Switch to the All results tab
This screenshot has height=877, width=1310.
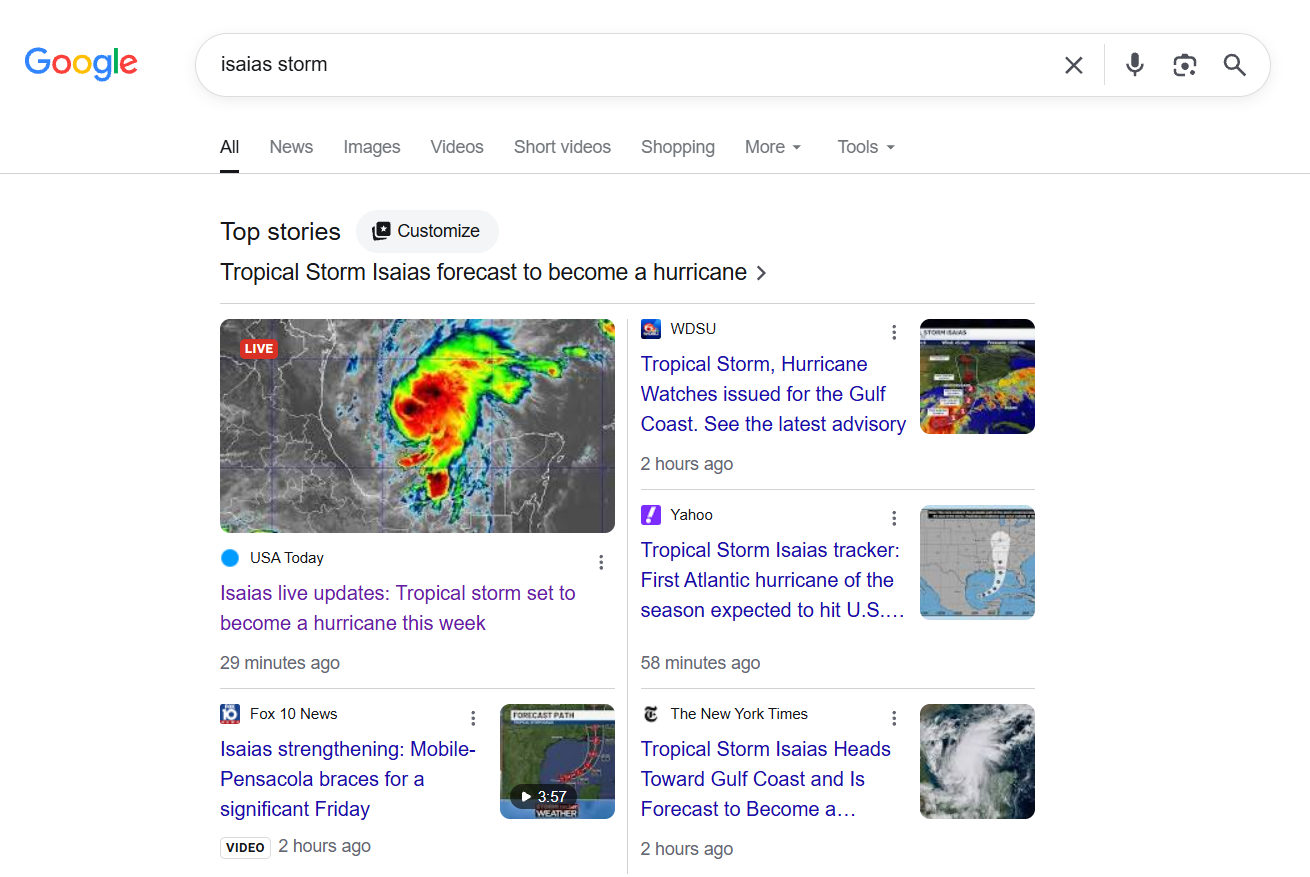coord(229,147)
